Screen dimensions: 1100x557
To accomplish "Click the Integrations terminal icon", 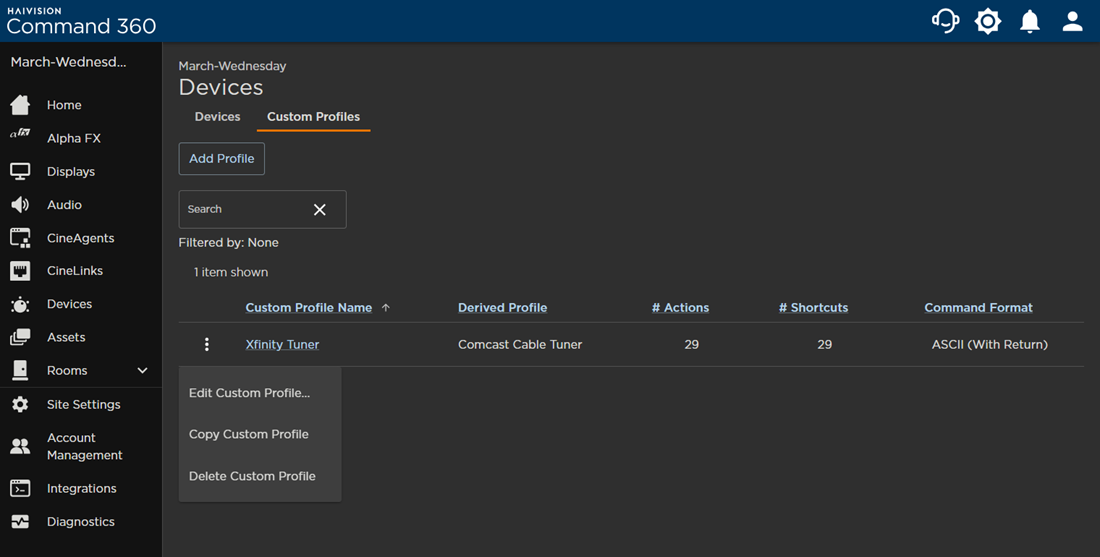I will (20, 488).
